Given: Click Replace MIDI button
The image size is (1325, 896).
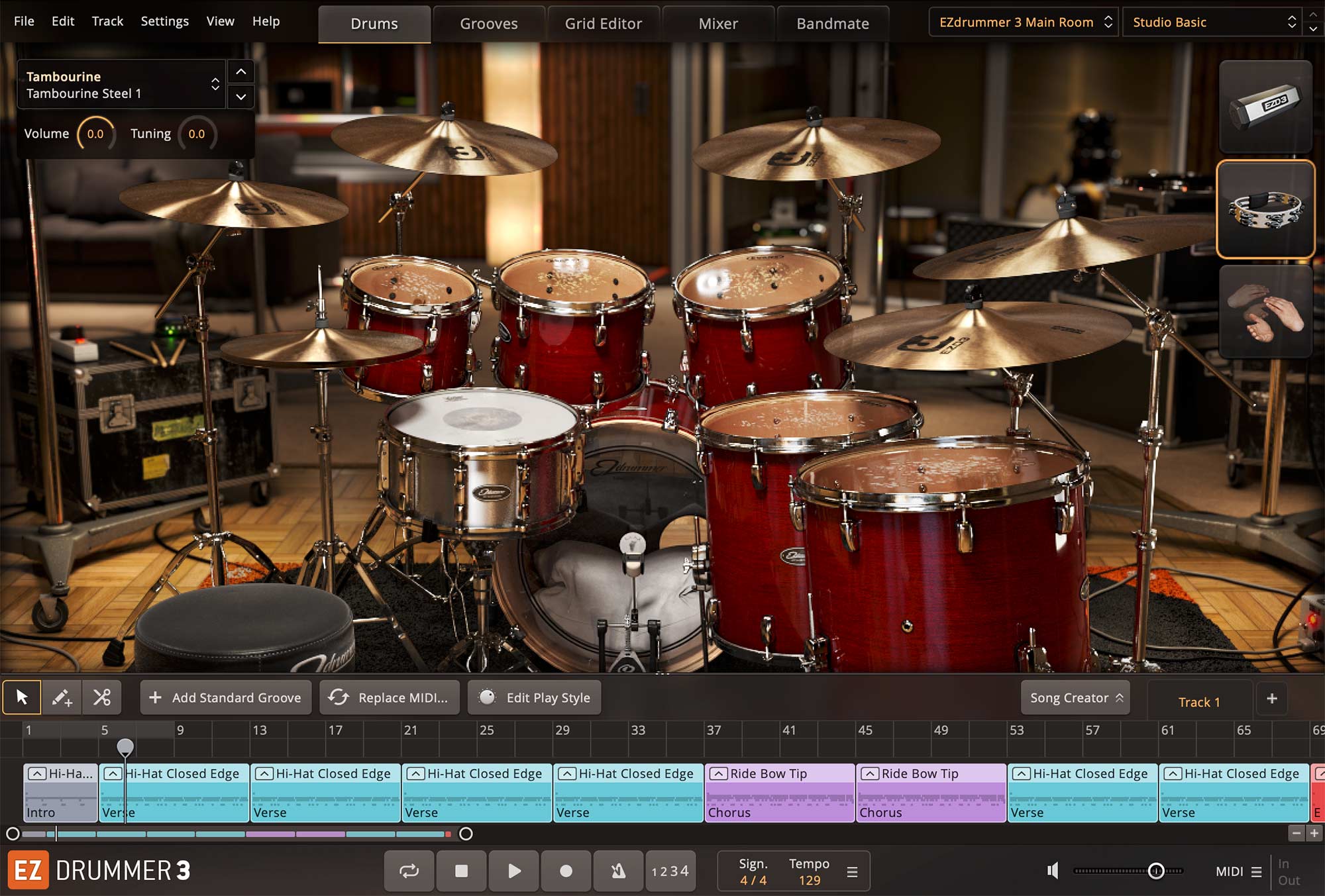Looking at the screenshot, I should (389, 697).
